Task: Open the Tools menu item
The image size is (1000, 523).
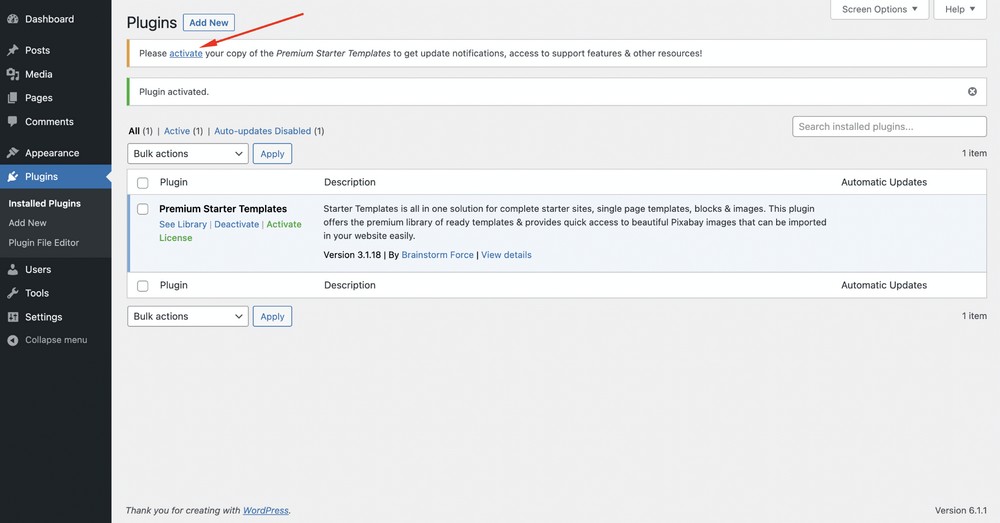Action: click(x=36, y=293)
